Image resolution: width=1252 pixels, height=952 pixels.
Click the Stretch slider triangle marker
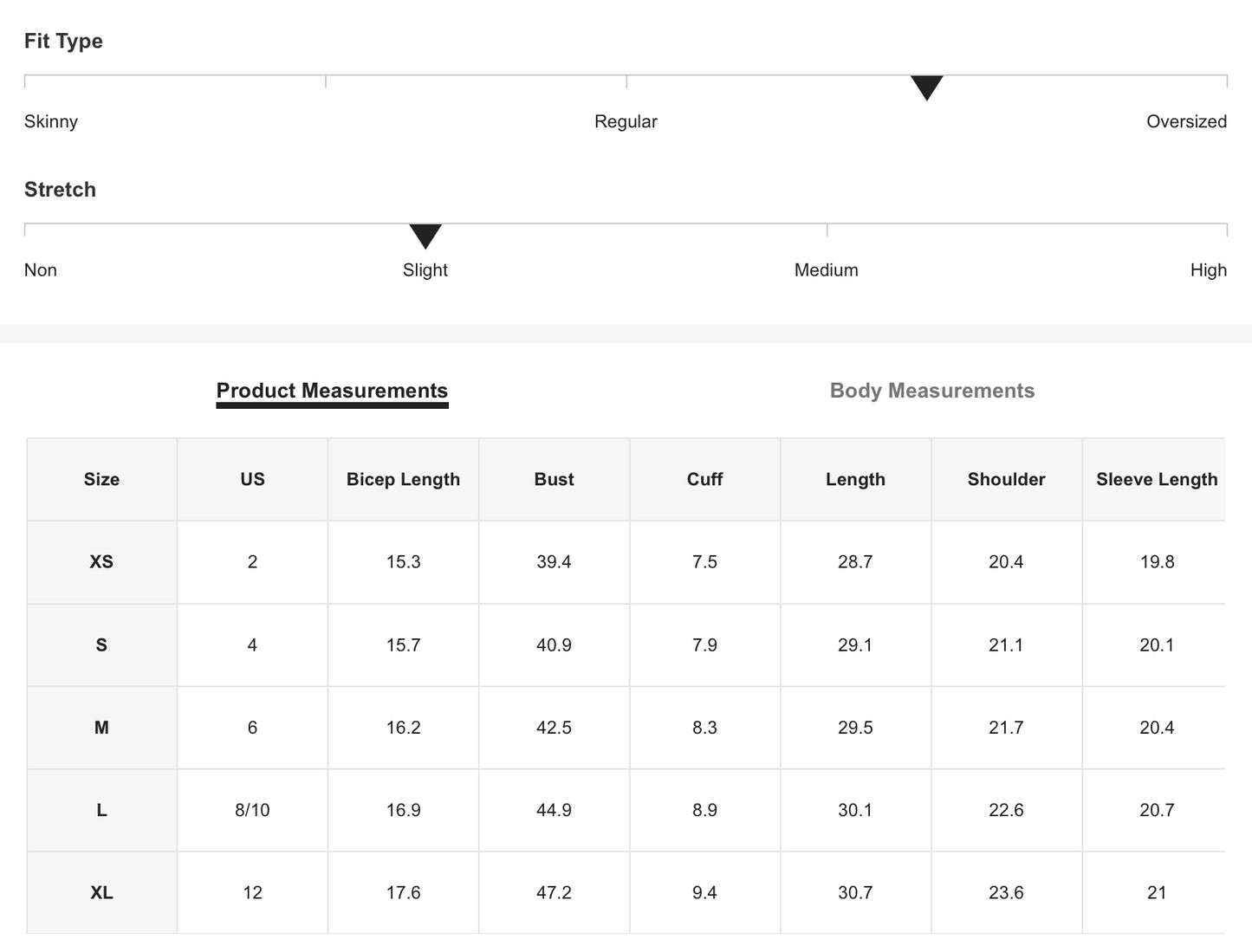coord(425,235)
